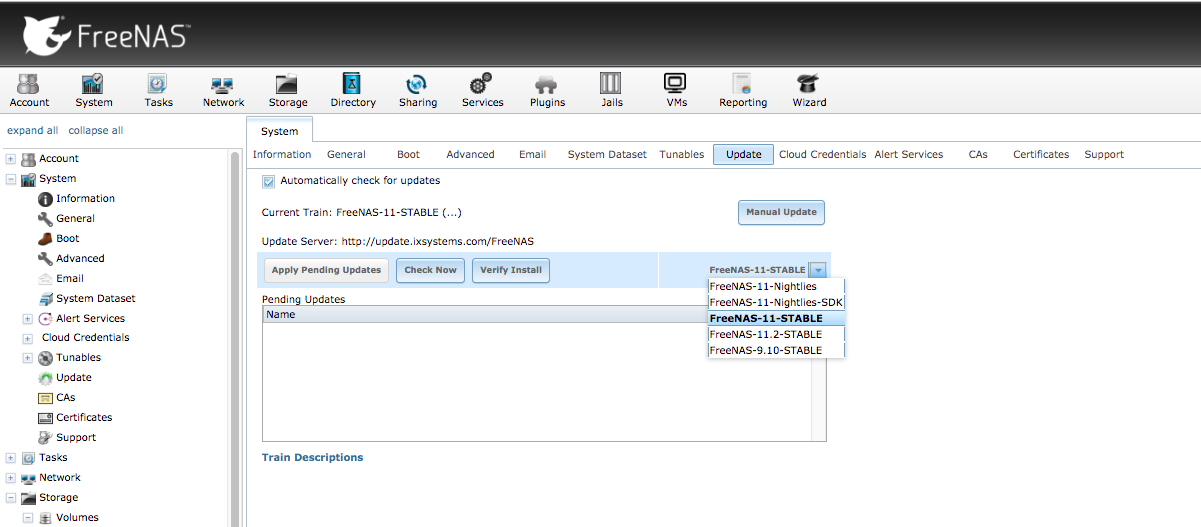Choose FreeNAS-11-Nightlies-SDK train option
This screenshot has height=527, width=1201.
(x=776, y=302)
